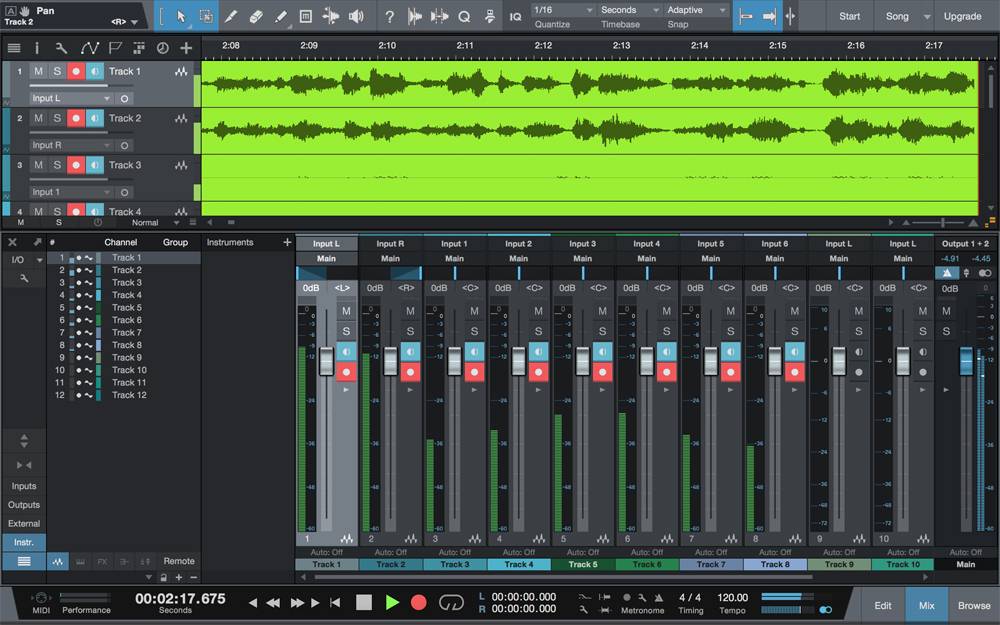This screenshot has width=1000, height=625.
Task: Select the Range tool
Action: click(206, 17)
